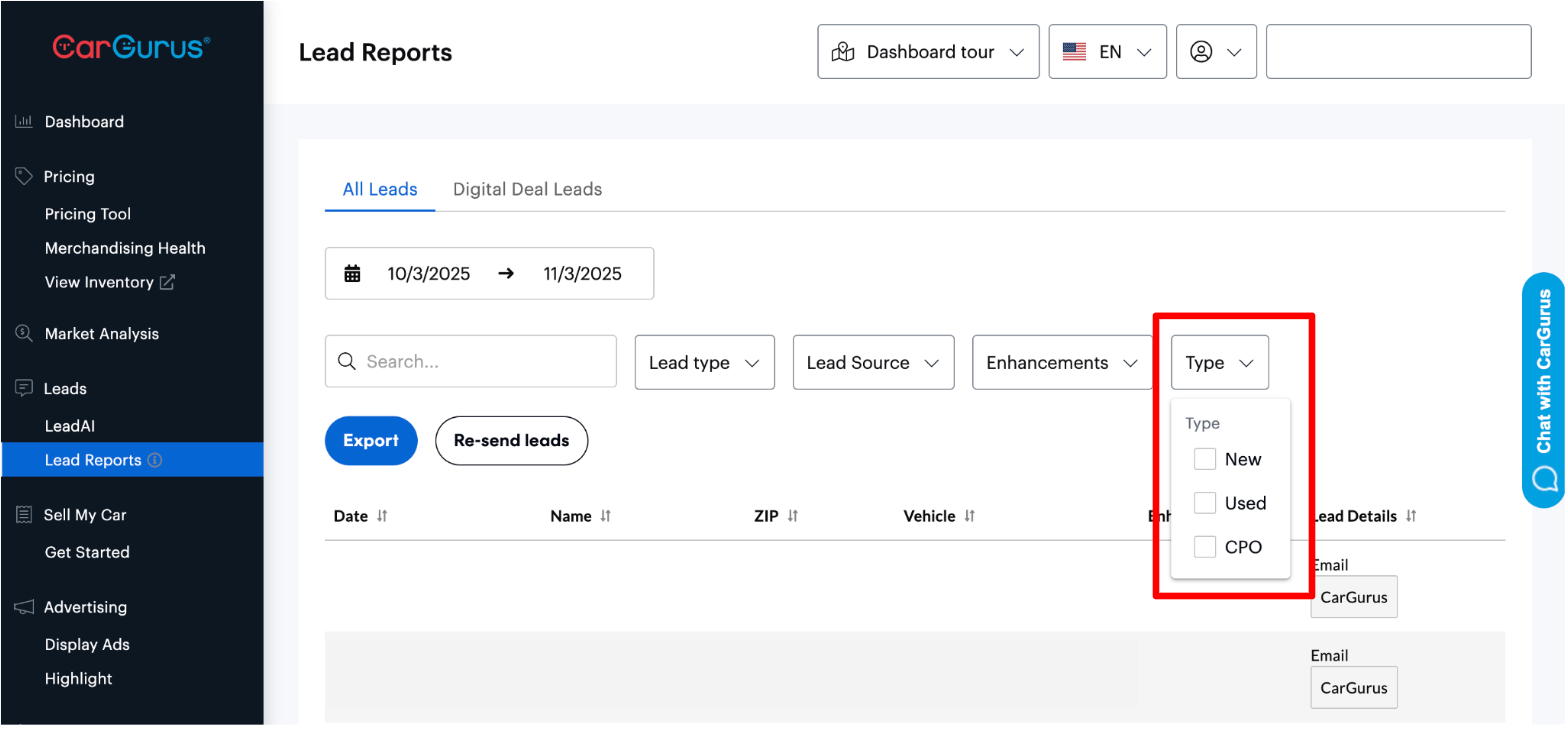Sort by Date column arrows

click(382, 516)
